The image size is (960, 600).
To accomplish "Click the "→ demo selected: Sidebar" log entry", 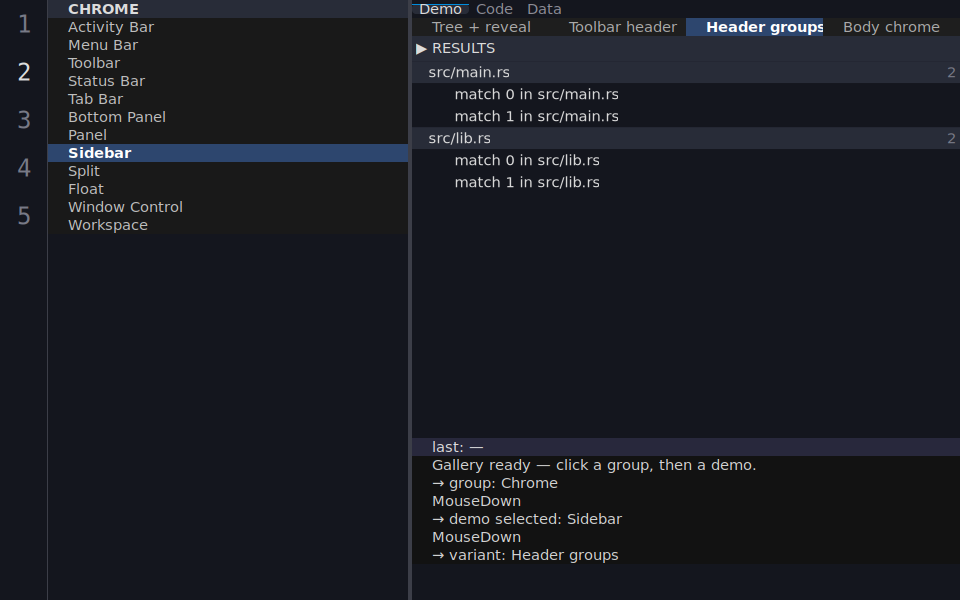I will pos(686,519).
